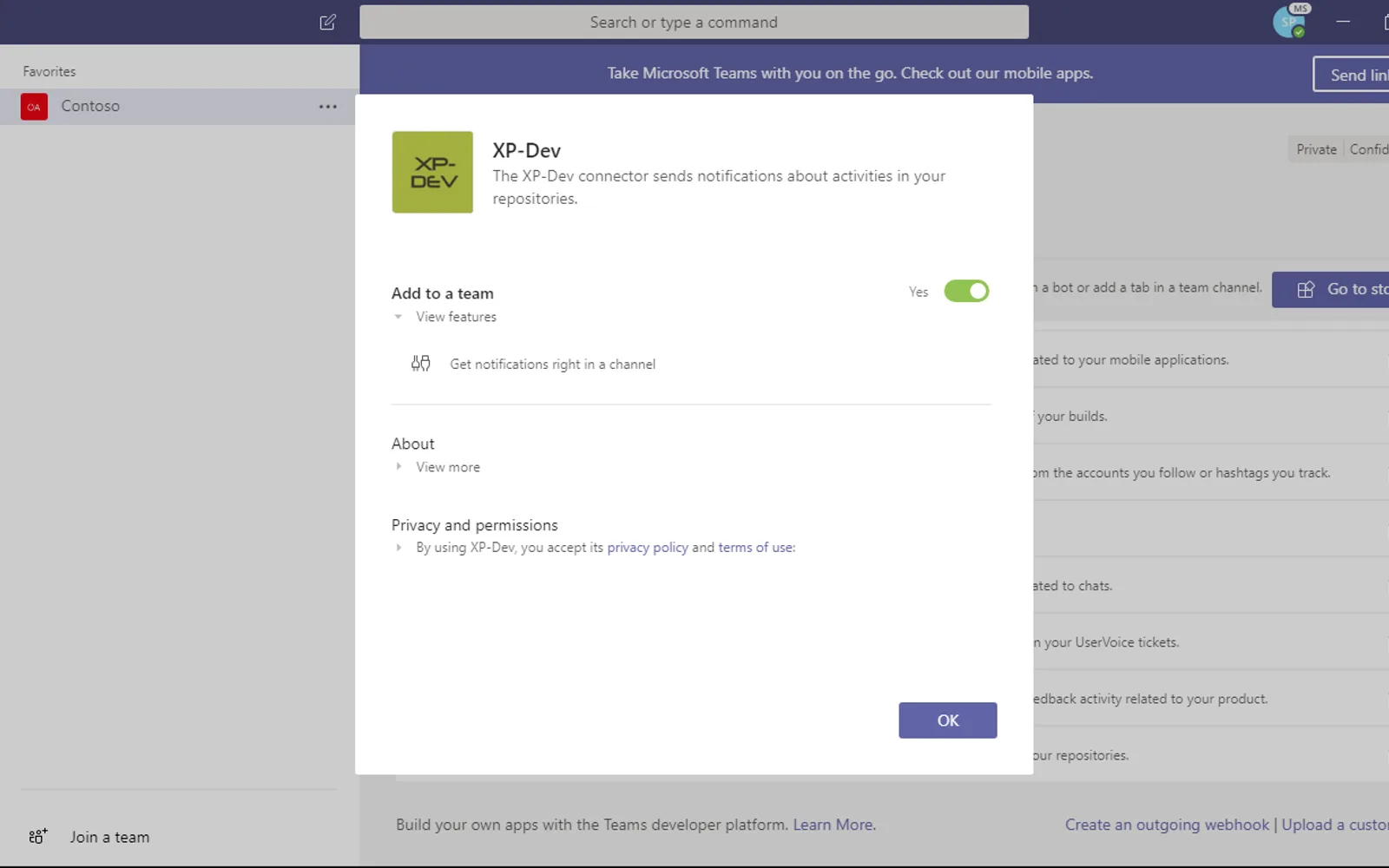Focus the Search or type a command box

(694, 23)
